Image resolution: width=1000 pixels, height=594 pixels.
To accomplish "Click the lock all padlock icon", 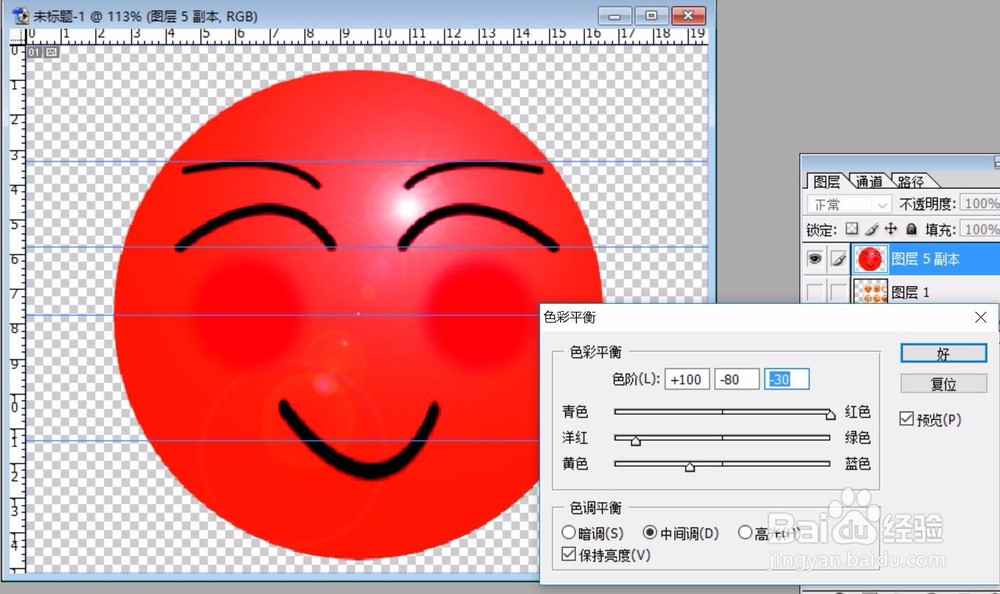I will coord(912,230).
